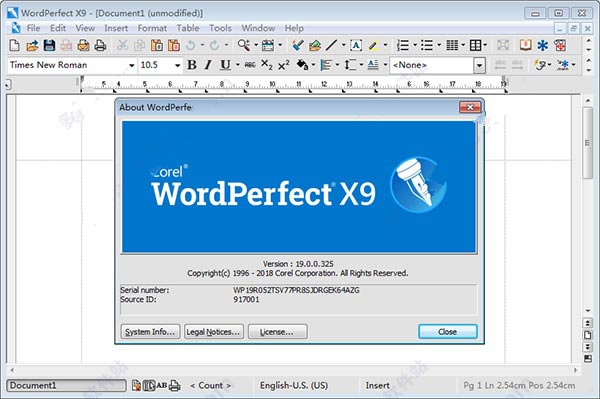Click the Table QuickCreate icon

(476, 45)
